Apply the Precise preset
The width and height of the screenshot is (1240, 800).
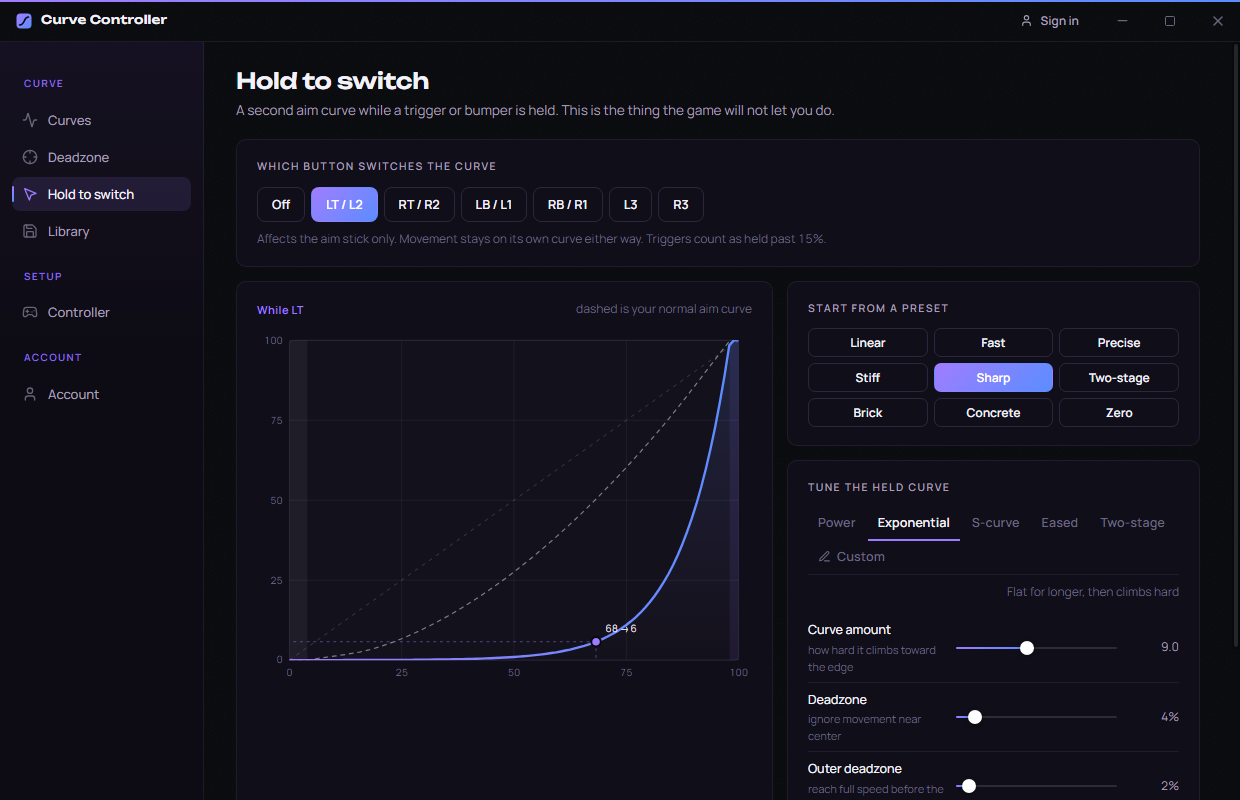click(1118, 342)
